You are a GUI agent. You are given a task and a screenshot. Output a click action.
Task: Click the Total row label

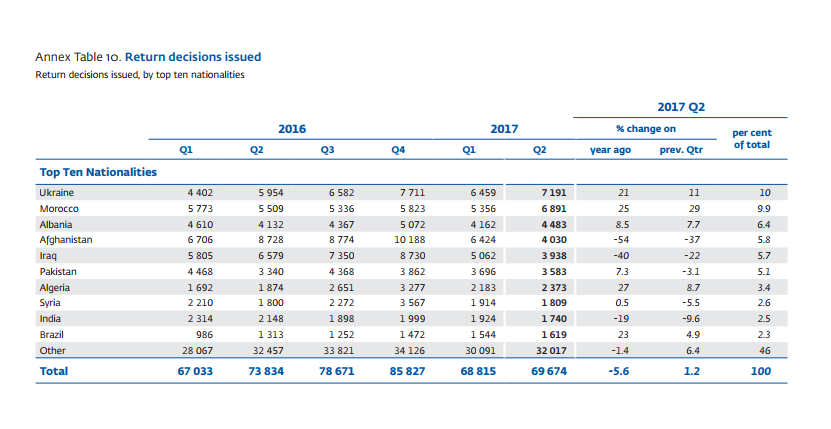click(53, 370)
